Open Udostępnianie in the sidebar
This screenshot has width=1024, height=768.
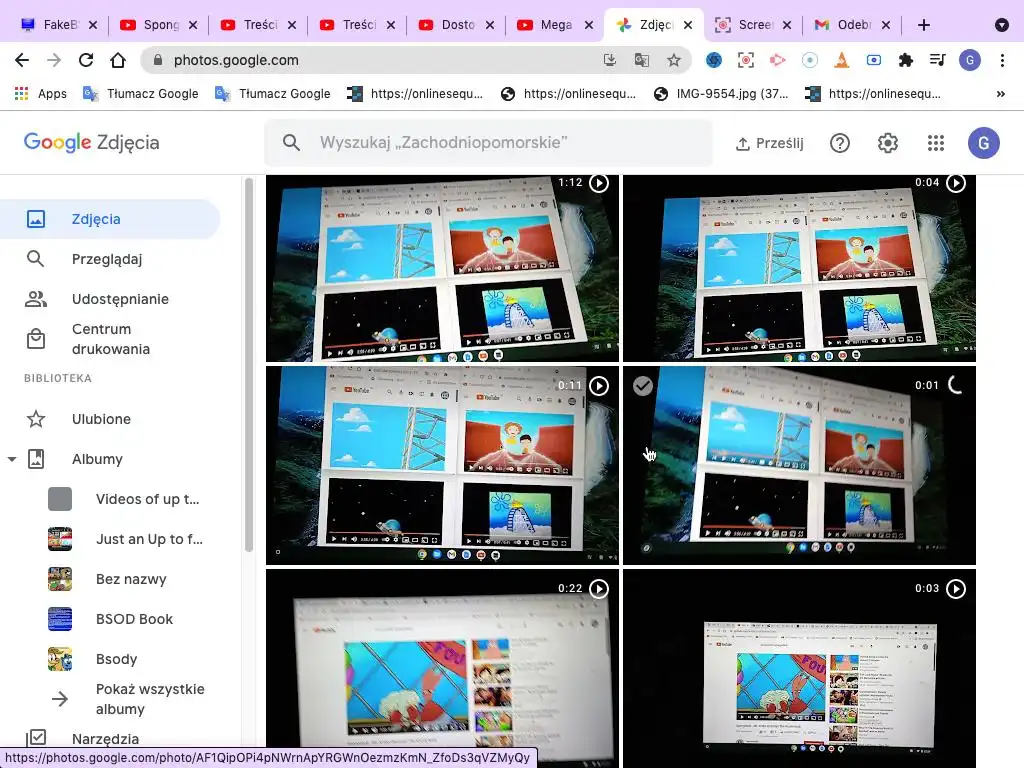click(x=110, y=299)
